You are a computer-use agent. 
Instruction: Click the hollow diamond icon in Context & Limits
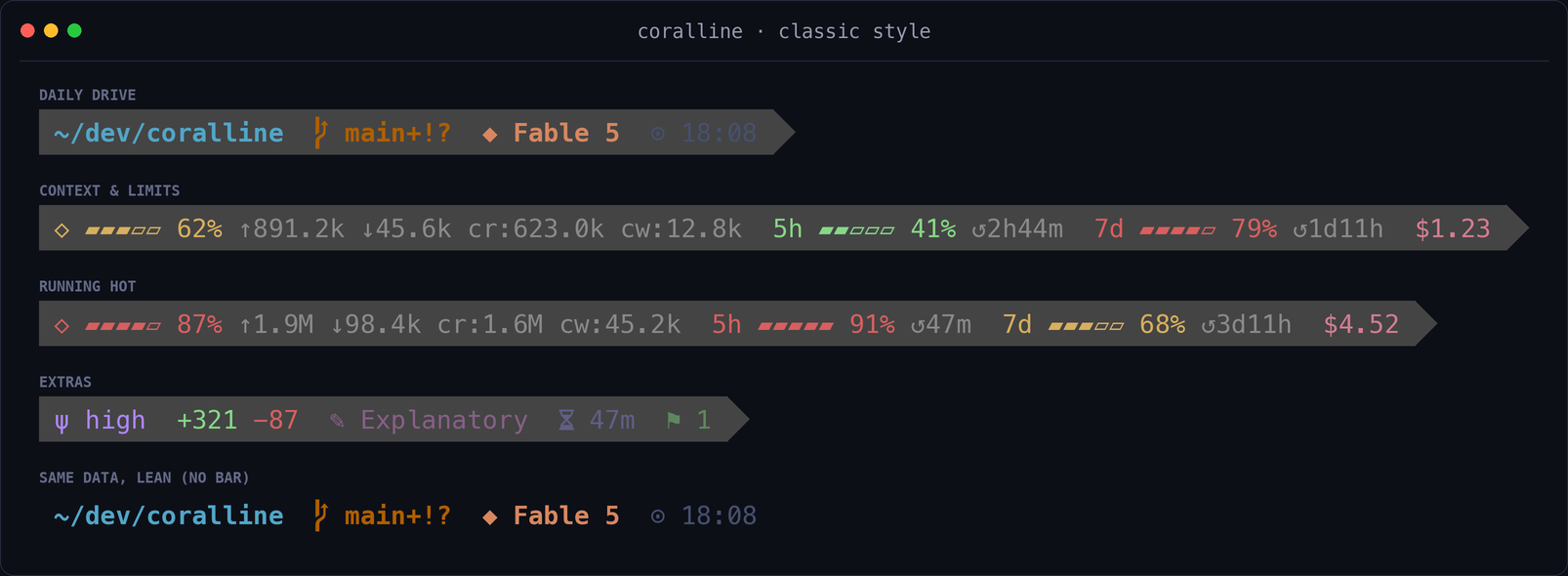62,230
